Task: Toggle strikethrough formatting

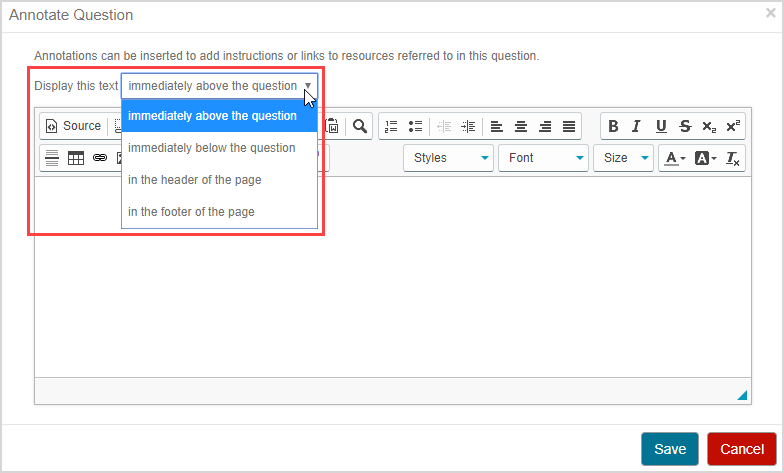Action: tap(684, 126)
